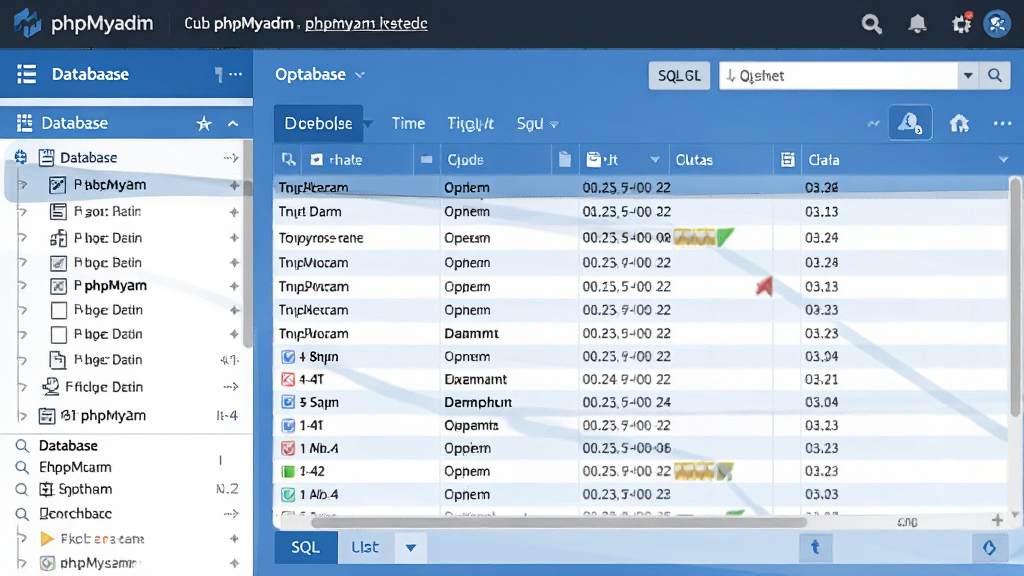Open the dropdown arrow at Clata column header
1024x576 pixels.
point(1003,159)
